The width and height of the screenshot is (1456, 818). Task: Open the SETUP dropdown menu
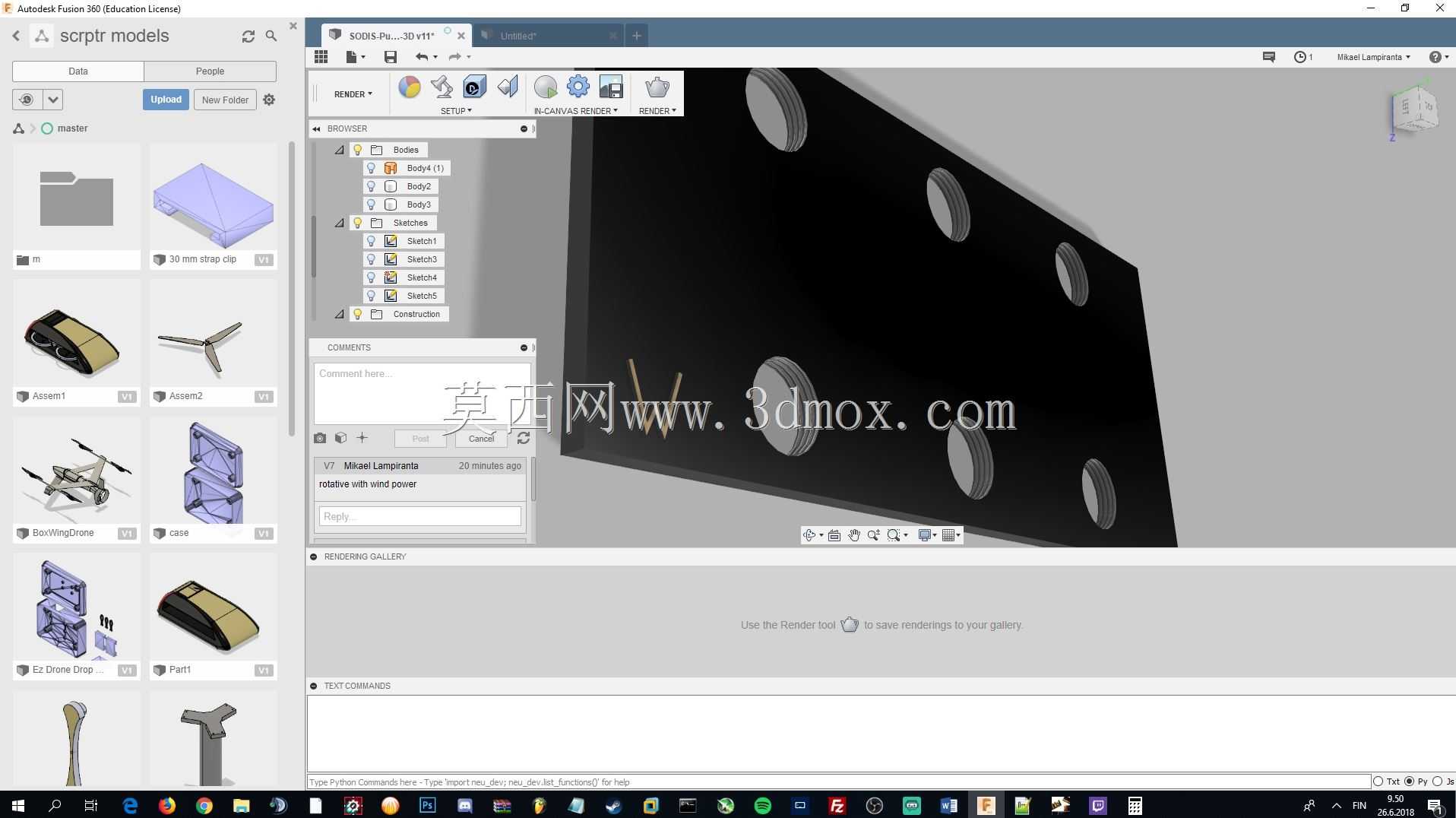[x=456, y=111]
